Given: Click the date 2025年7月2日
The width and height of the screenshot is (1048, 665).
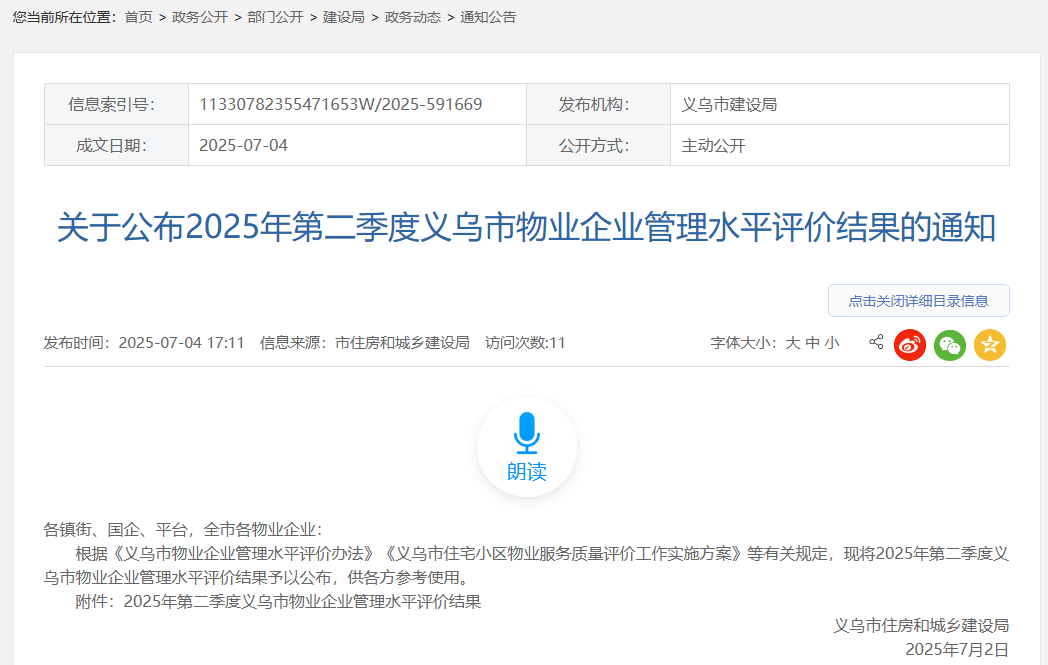Looking at the screenshot, I should pos(957,650).
